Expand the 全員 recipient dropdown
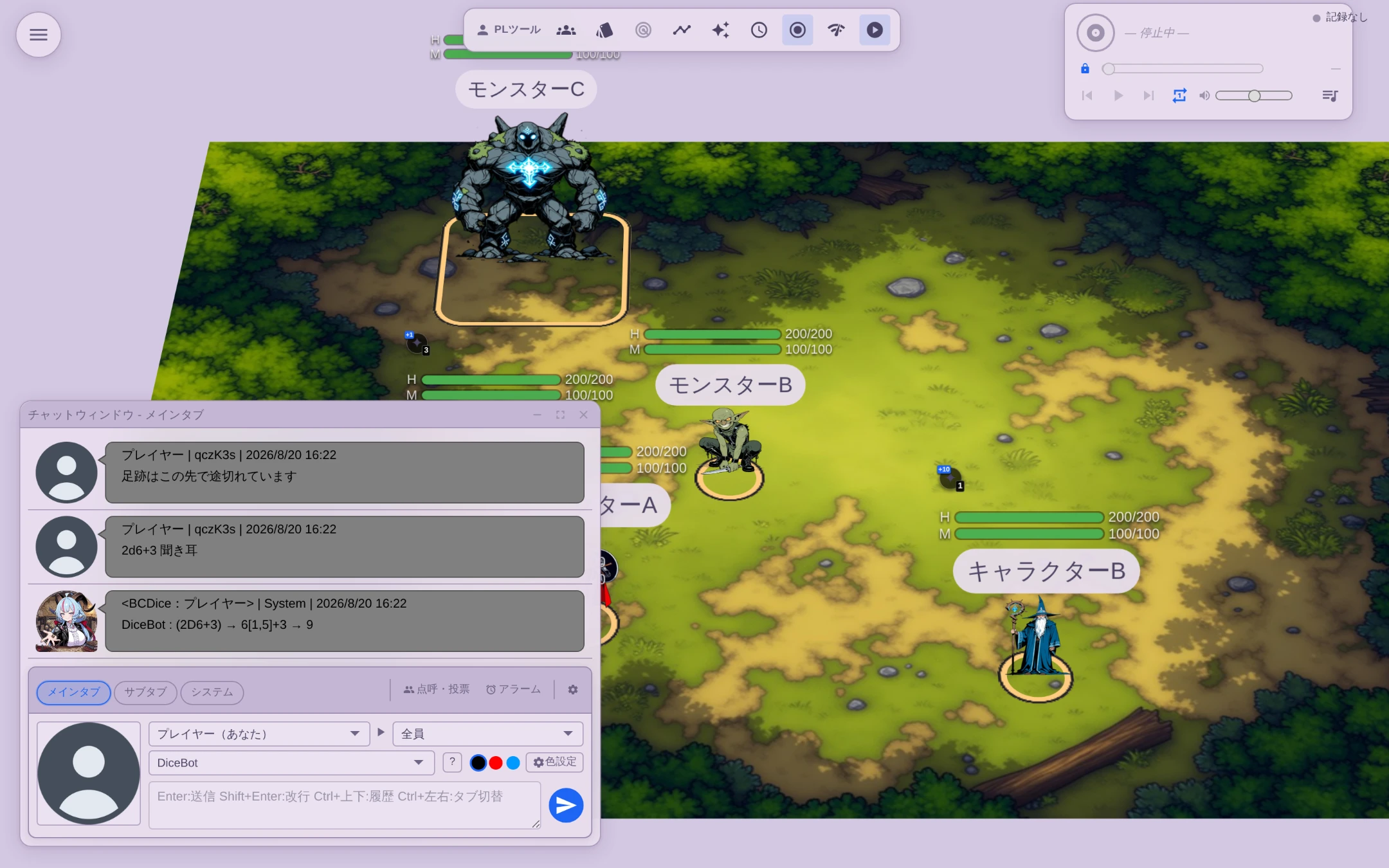This screenshot has height=868, width=1389. coord(487,734)
